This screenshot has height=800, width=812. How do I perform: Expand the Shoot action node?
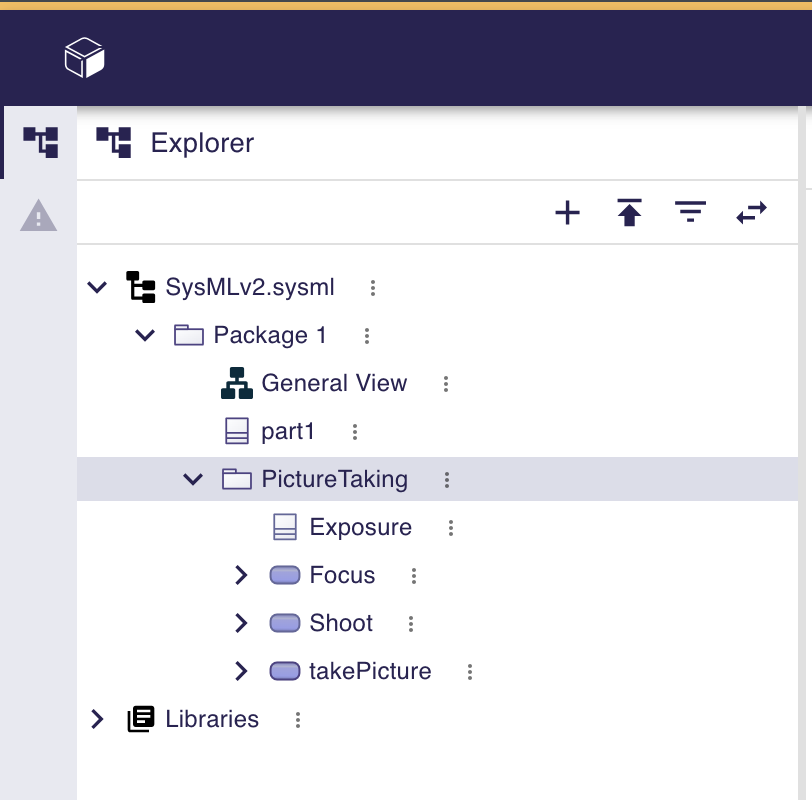tap(241, 623)
